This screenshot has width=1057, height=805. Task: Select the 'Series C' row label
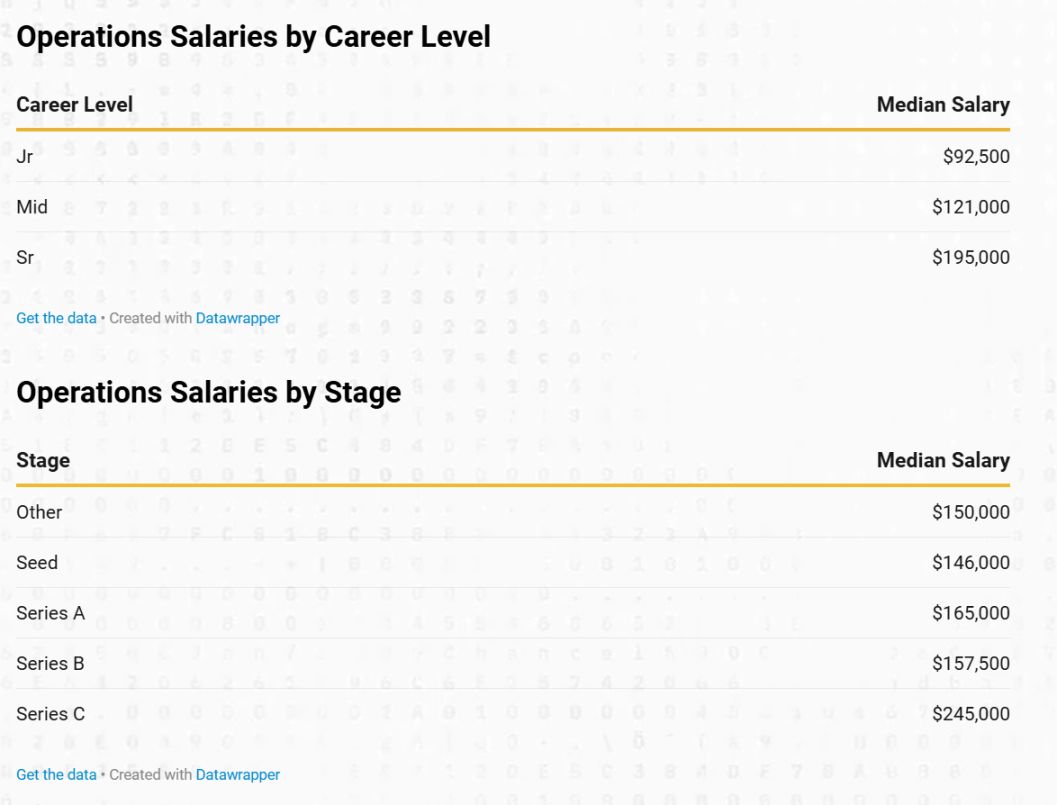[x=50, y=714]
